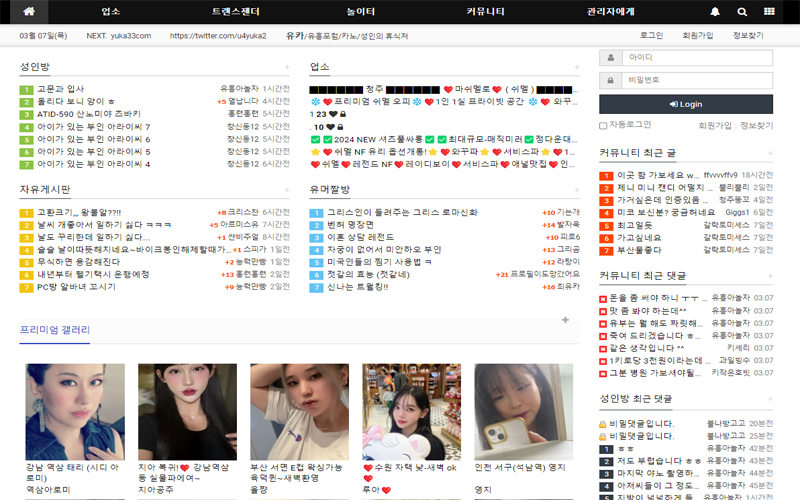Select the 놀이터 menu item

pyautogui.click(x=361, y=12)
